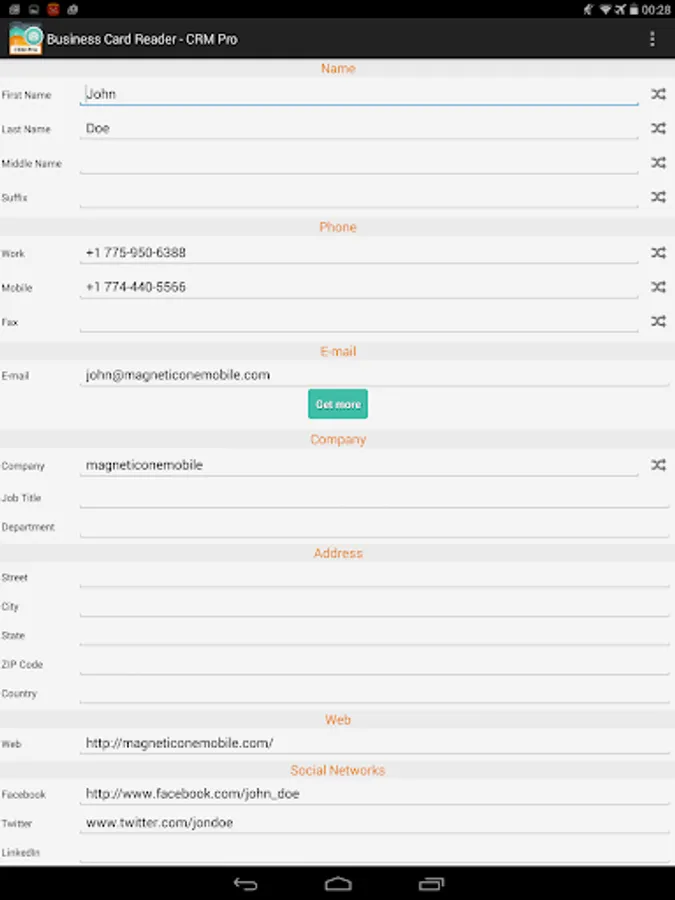Tap the Social Networks section header
Image resolution: width=675 pixels, height=900 pixels.
point(338,770)
